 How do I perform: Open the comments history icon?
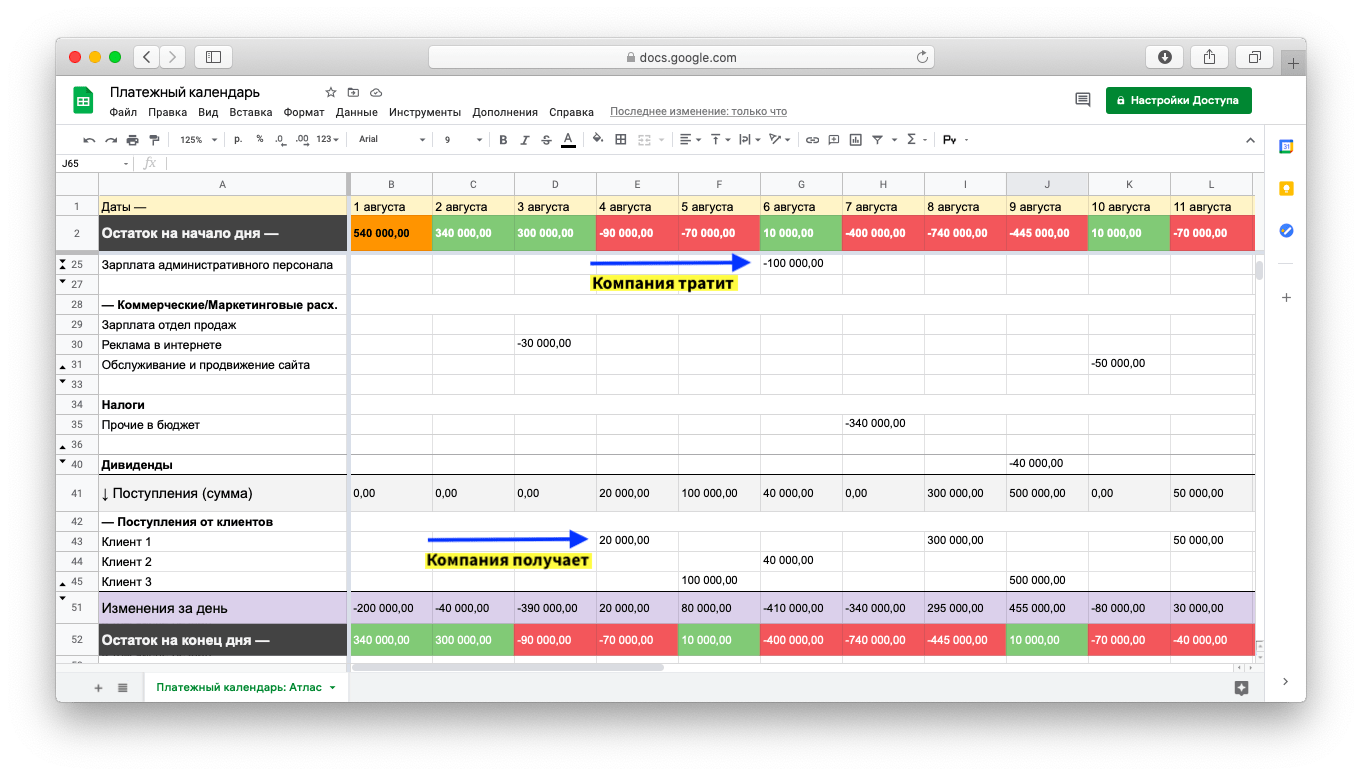1082,100
